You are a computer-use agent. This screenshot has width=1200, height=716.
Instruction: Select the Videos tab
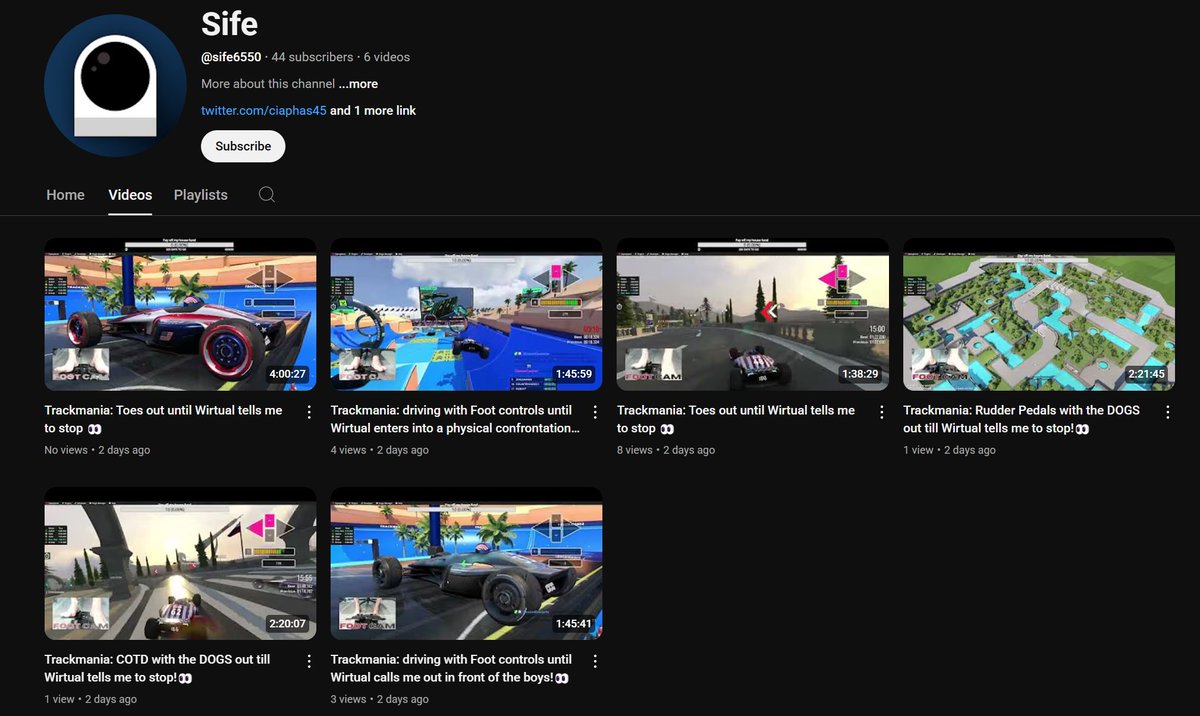[x=130, y=195]
